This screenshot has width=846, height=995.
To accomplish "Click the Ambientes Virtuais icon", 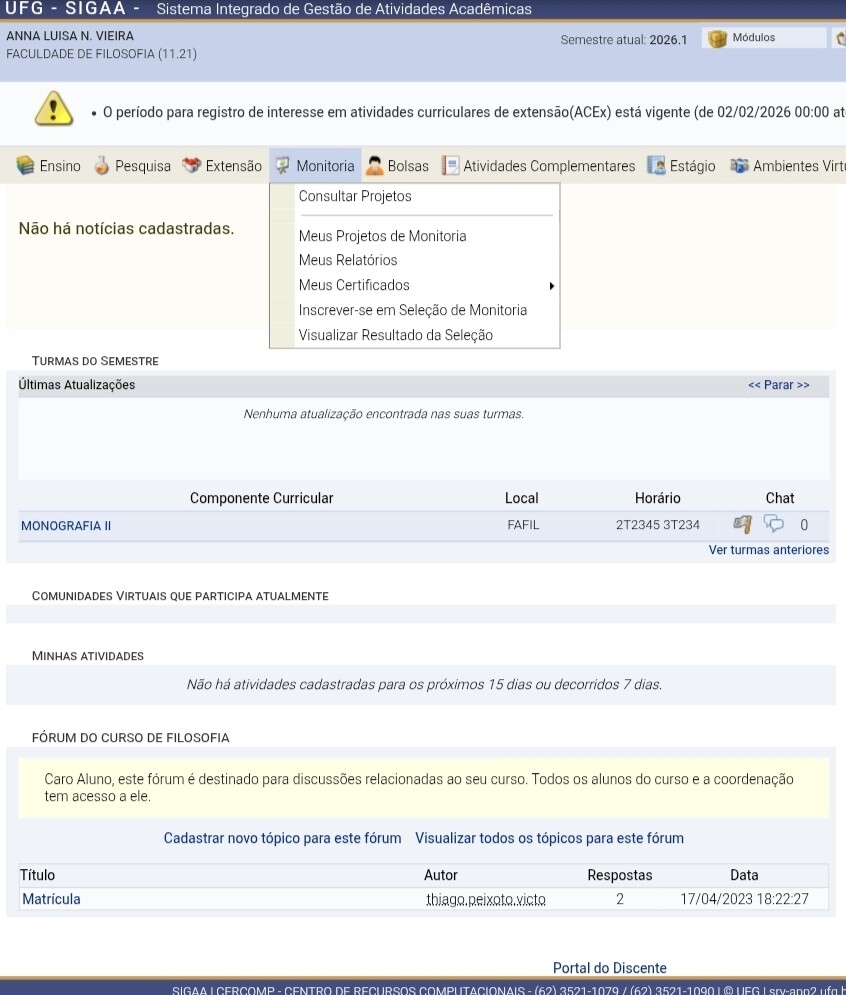I will (x=739, y=166).
